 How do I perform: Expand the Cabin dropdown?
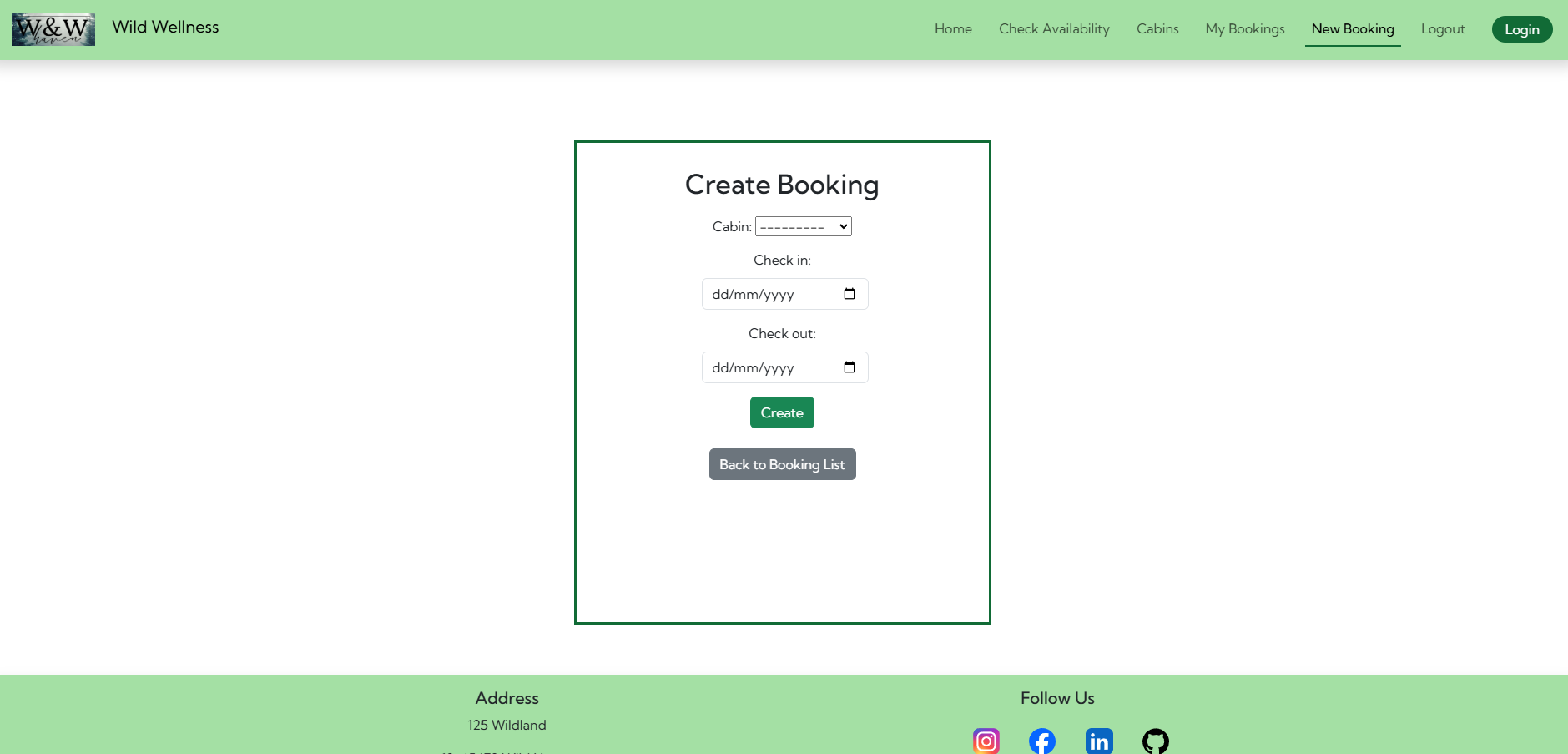[x=804, y=226]
